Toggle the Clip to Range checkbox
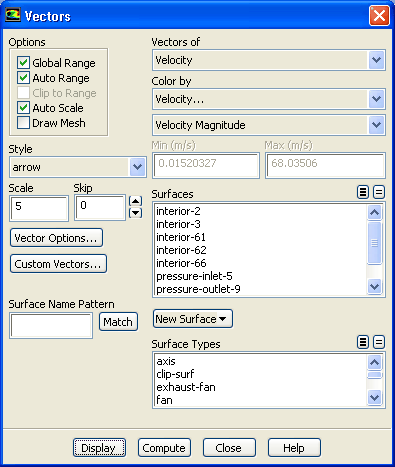This screenshot has width=395, height=467. tap(23, 93)
